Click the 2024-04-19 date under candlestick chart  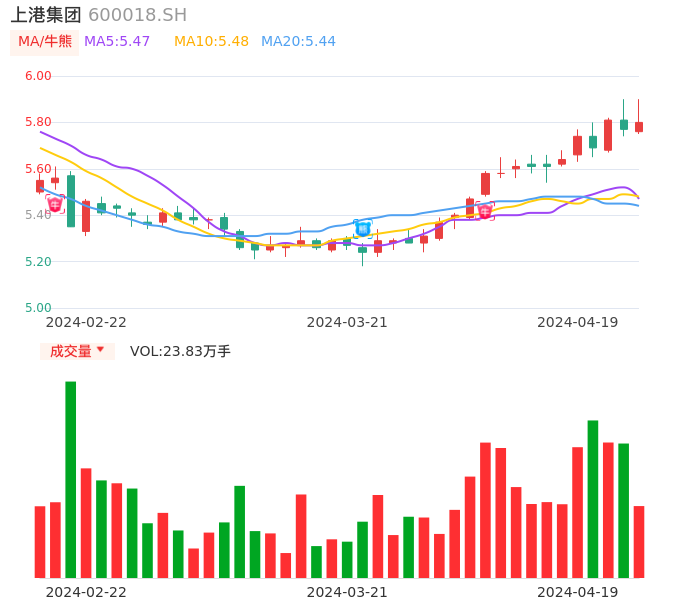578,322
